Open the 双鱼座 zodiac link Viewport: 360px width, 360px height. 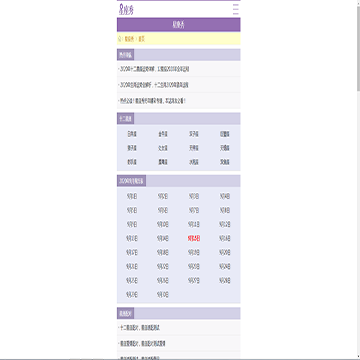pyautogui.click(x=225, y=162)
